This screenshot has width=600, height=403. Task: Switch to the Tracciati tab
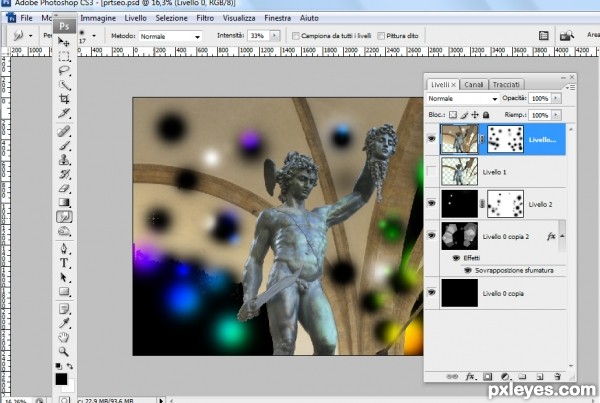tap(506, 85)
